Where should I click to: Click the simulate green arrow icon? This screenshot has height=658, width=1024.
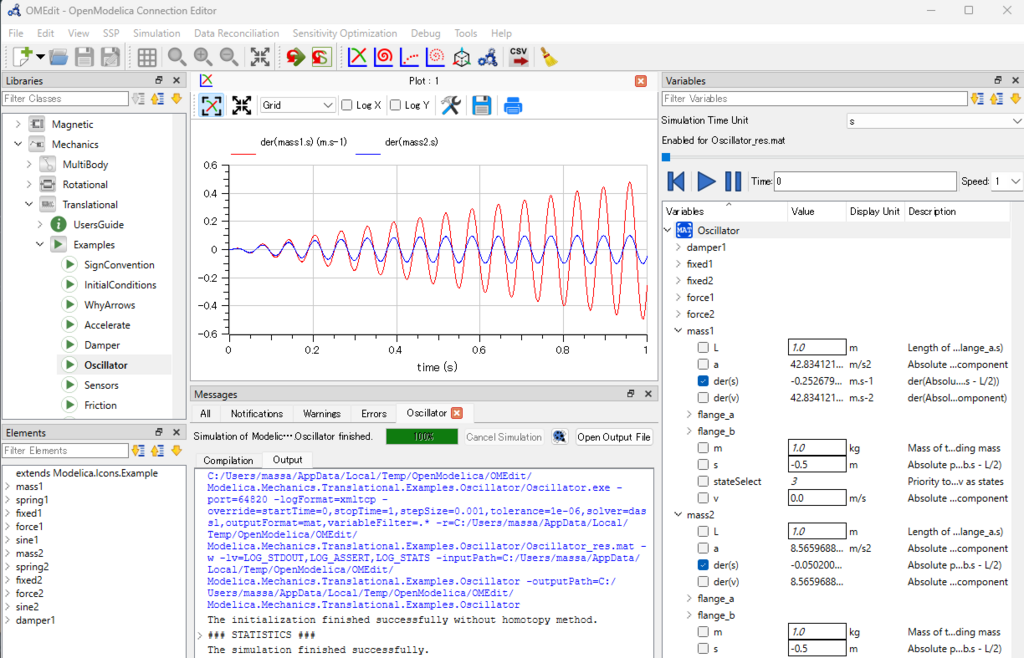[x=295, y=57]
